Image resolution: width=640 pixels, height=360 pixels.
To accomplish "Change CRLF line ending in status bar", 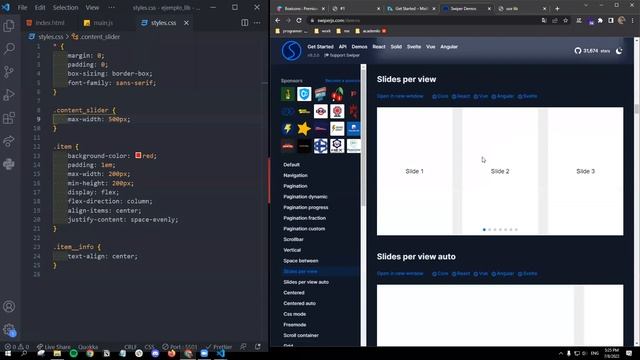I will (130, 347).
